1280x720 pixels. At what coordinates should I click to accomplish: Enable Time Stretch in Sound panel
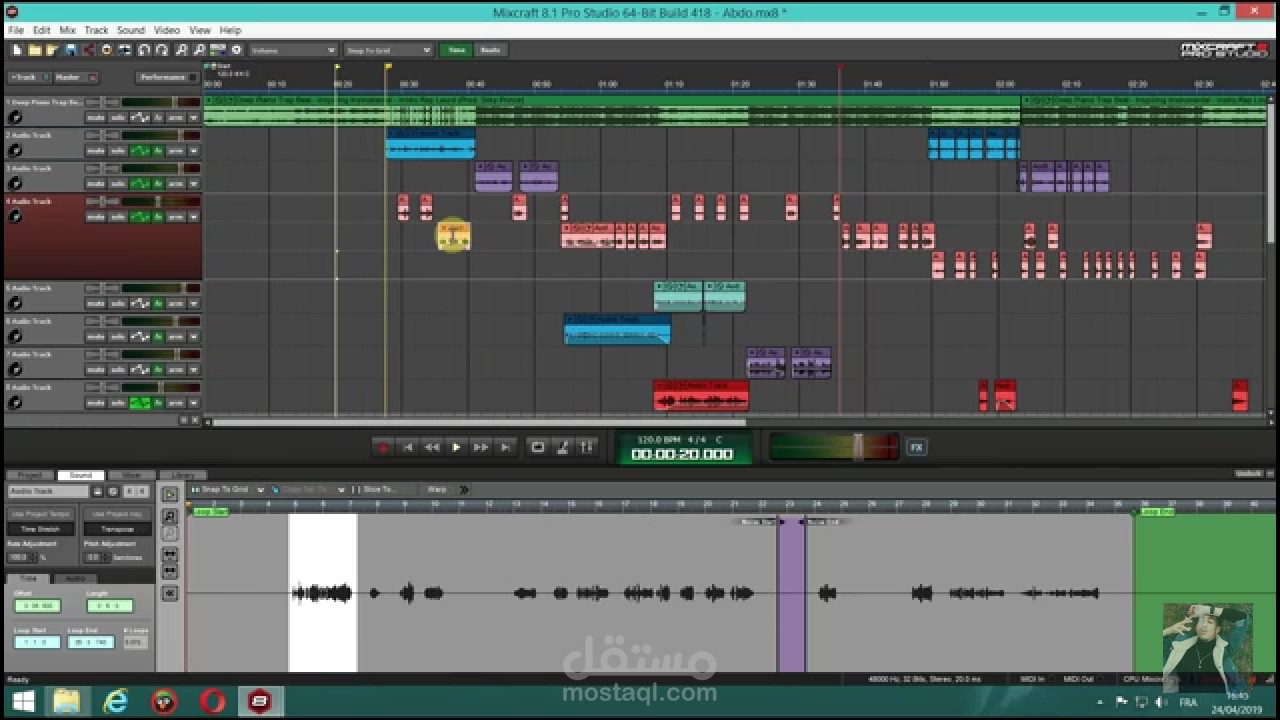point(40,529)
